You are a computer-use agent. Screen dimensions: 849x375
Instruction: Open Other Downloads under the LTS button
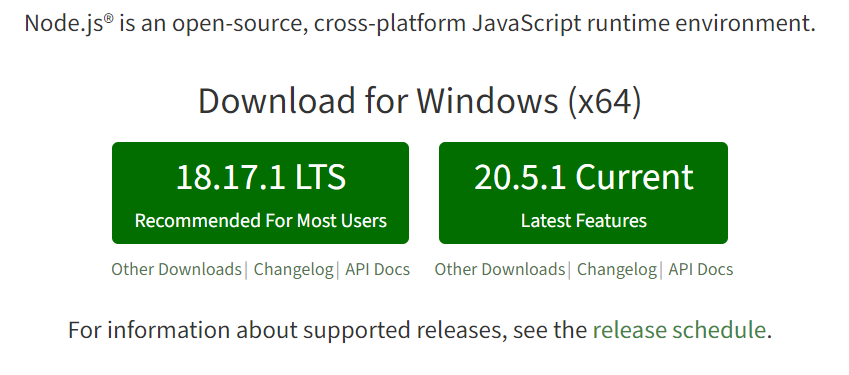click(177, 269)
